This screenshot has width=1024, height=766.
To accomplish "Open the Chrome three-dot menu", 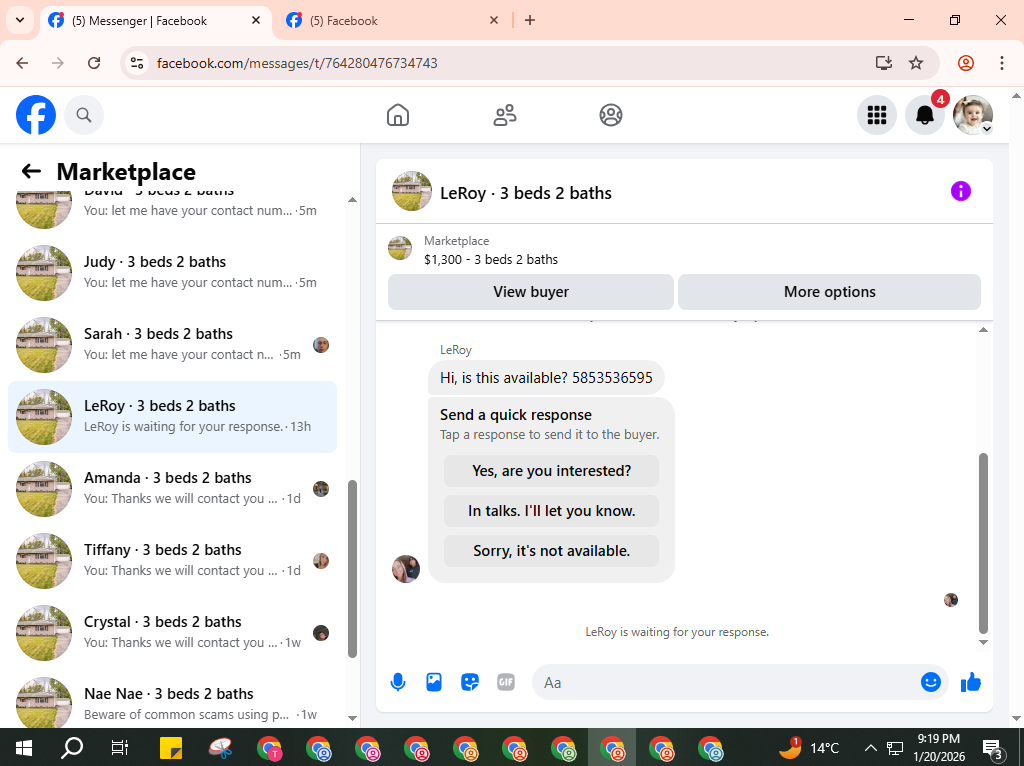I will pos(1002,63).
